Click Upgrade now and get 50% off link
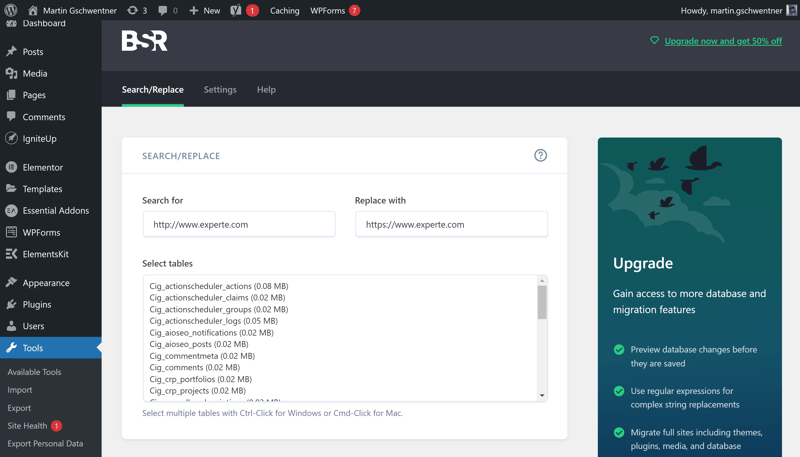 [723, 41]
